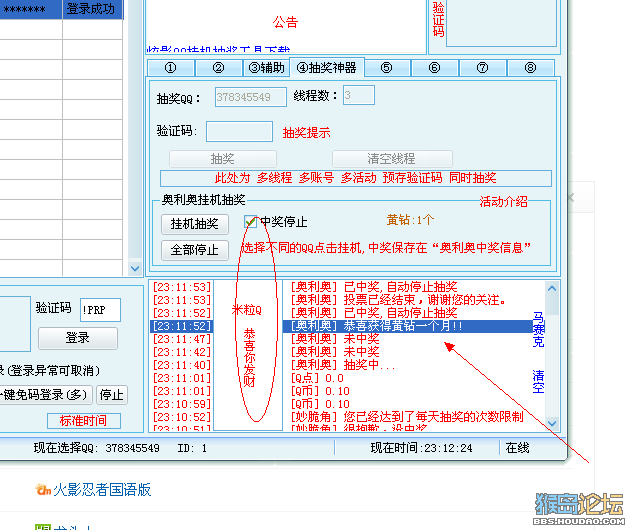Click 在线 status in status bar
Screen dimensions: 630x530
518,448
